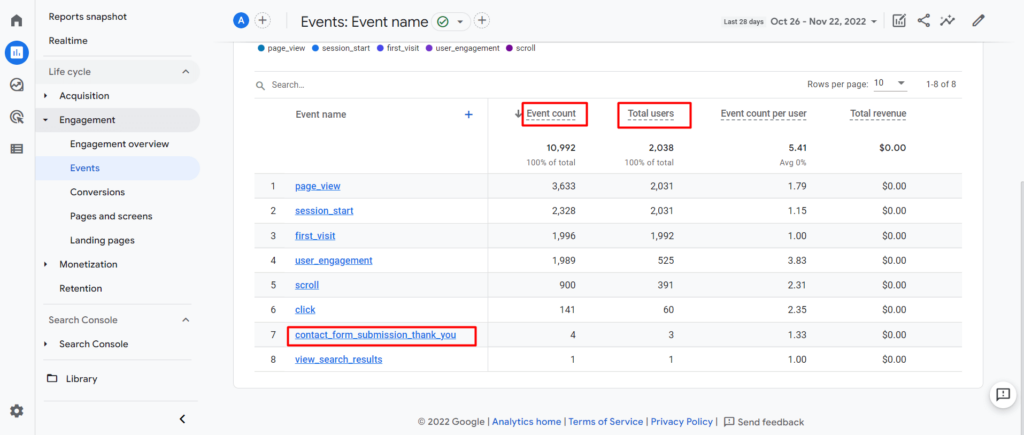Image resolution: width=1024 pixels, height=435 pixels.
Task: Click the Customize report pencil icon
Action: pyautogui.click(x=978, y=21)
